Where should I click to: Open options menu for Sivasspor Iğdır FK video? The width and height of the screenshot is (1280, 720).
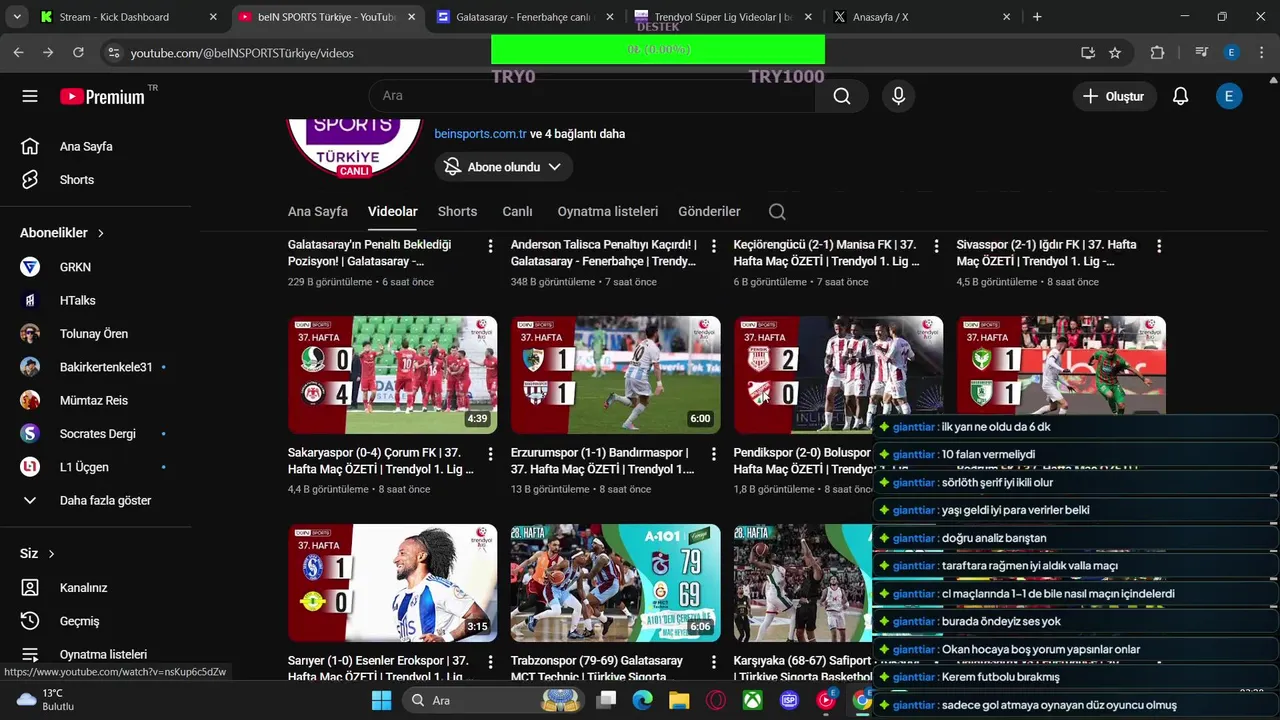[x=1159, y=246]
